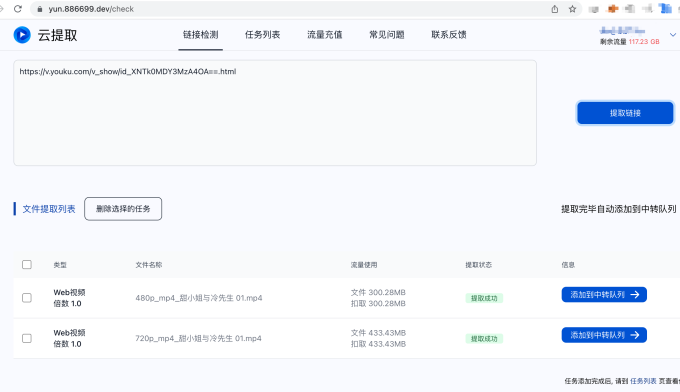Add the 480p file to 中转队列
The image size is (680, 392).
[x=604, y=294]
